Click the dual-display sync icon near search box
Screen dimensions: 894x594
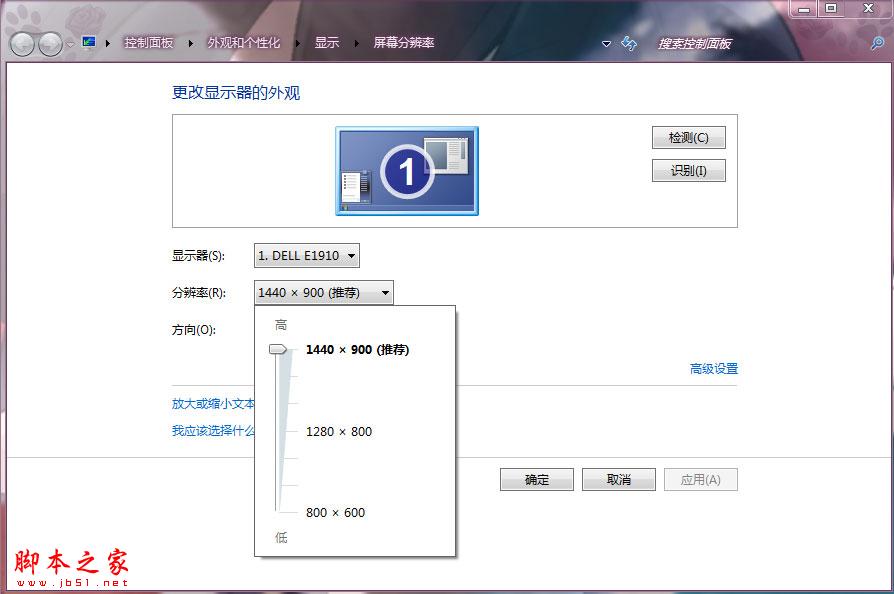629,43
